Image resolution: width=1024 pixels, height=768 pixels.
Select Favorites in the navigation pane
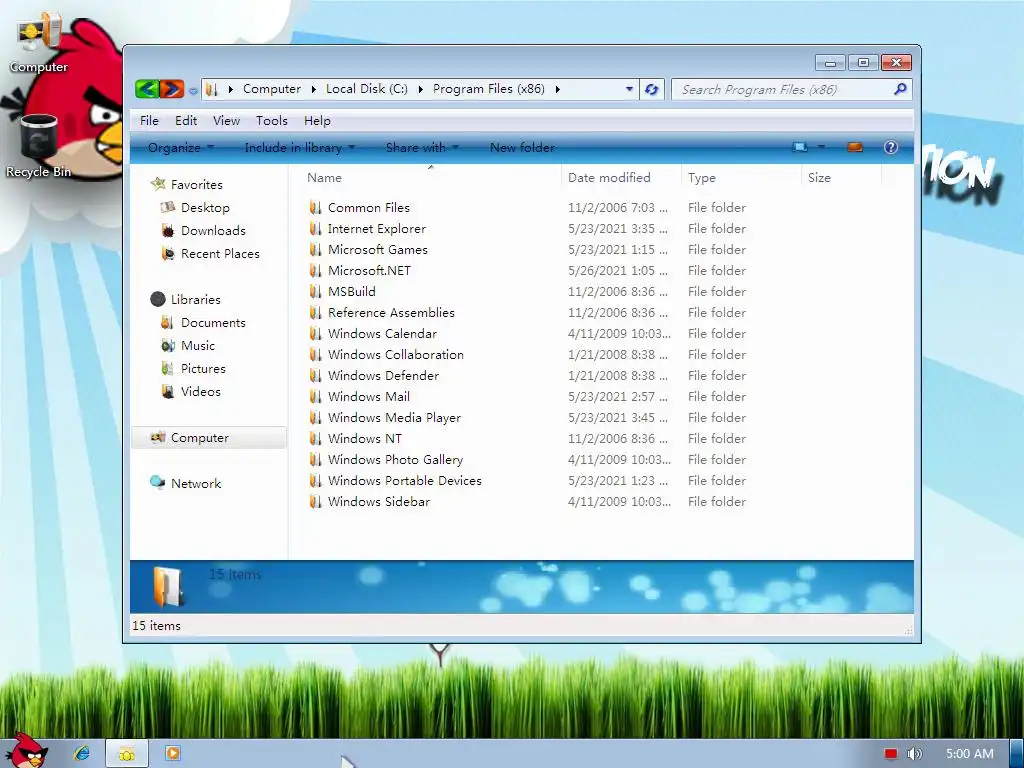pos(197,185)
